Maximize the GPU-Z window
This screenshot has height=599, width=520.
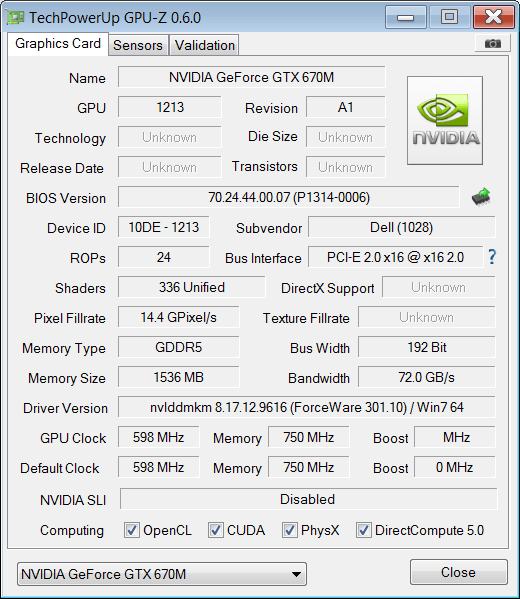point(449,17)
